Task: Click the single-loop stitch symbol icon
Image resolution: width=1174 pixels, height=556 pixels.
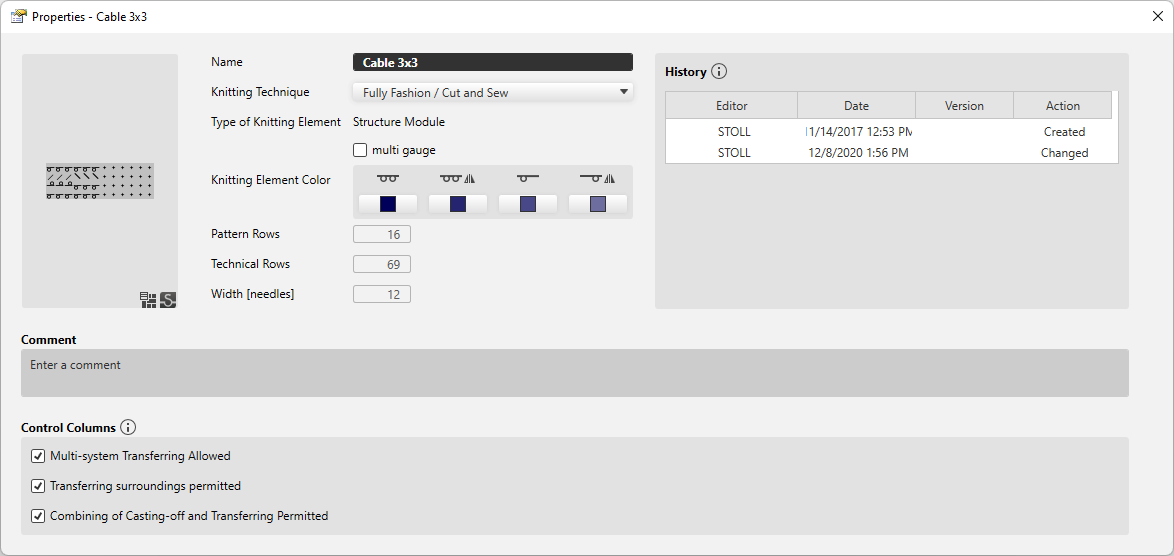Action: click(528, 178)
